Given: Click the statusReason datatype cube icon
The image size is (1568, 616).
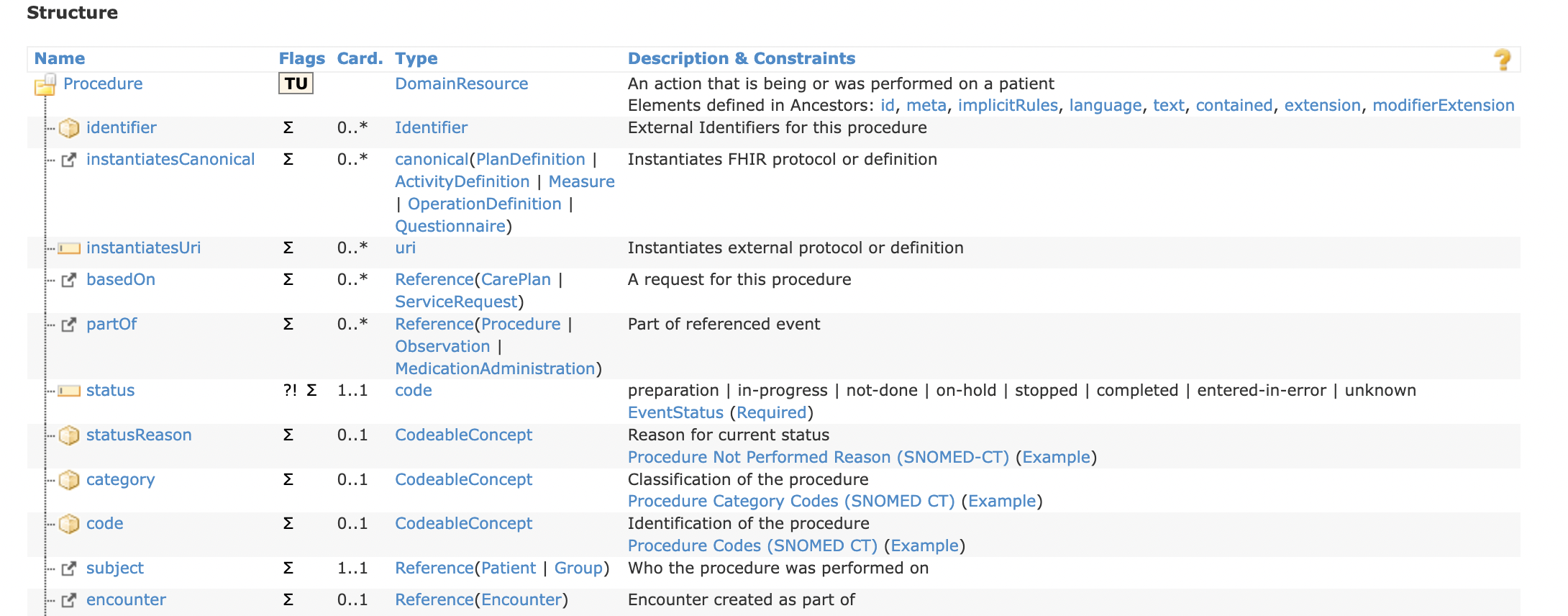Looking at the screenshot, I should [x=69, y=435].
